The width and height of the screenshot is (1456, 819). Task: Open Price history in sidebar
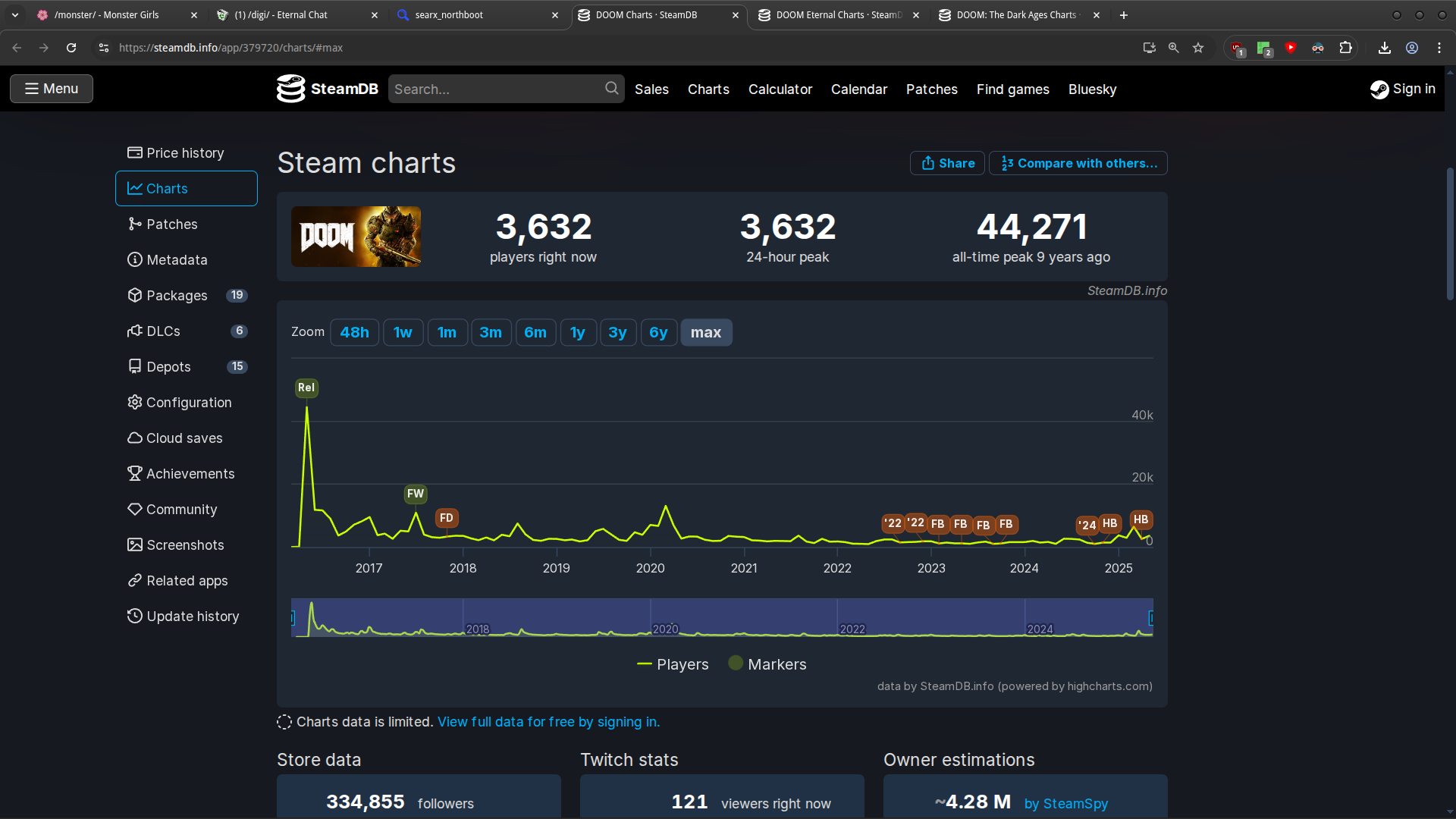click(x=187, y=152)
